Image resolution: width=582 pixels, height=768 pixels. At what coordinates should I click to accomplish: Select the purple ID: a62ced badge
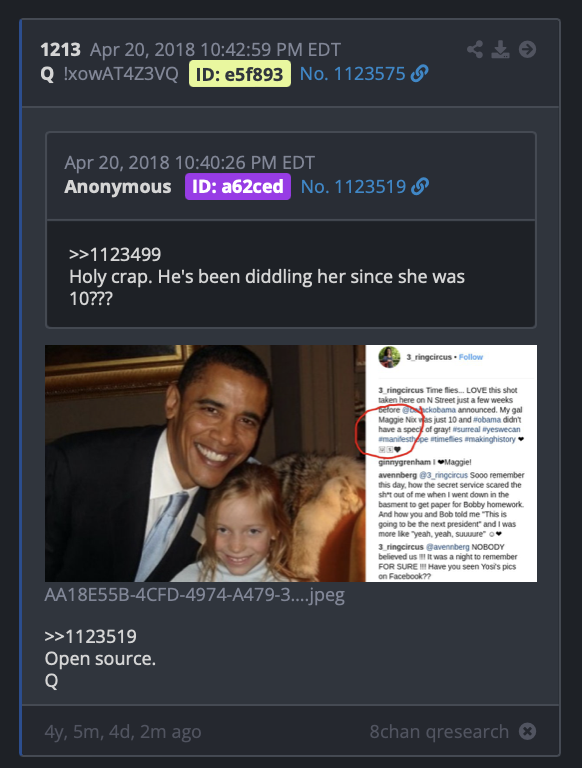[238, 187]
